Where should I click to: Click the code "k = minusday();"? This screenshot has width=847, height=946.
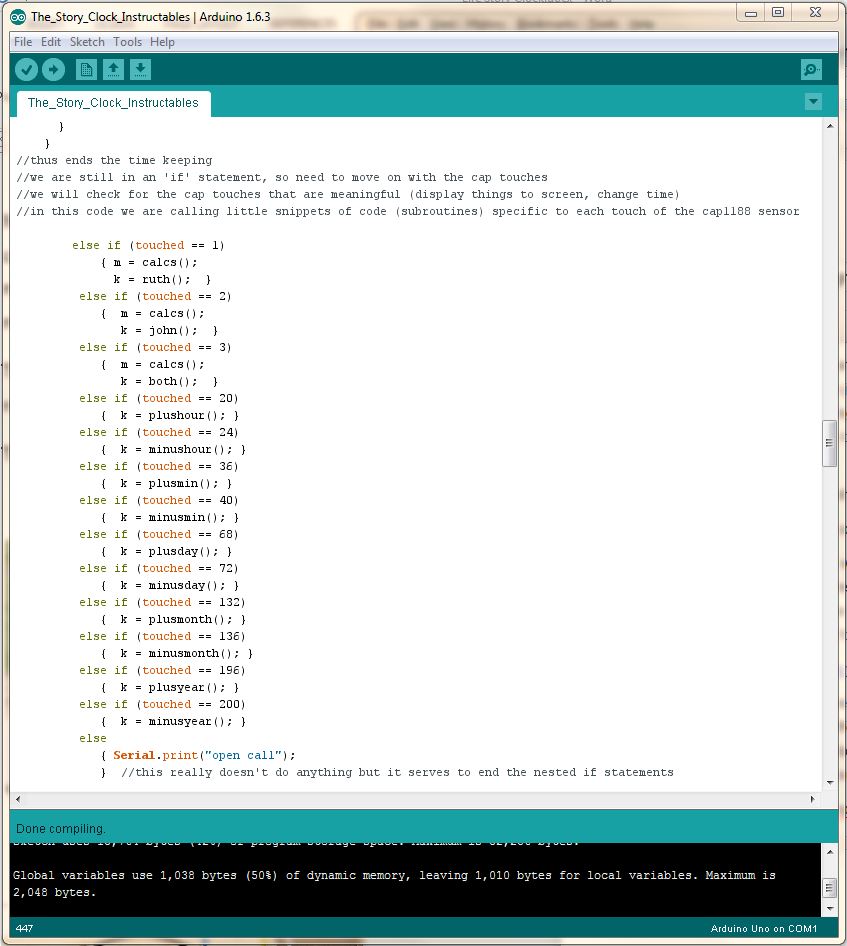click(x=173, y=585)
